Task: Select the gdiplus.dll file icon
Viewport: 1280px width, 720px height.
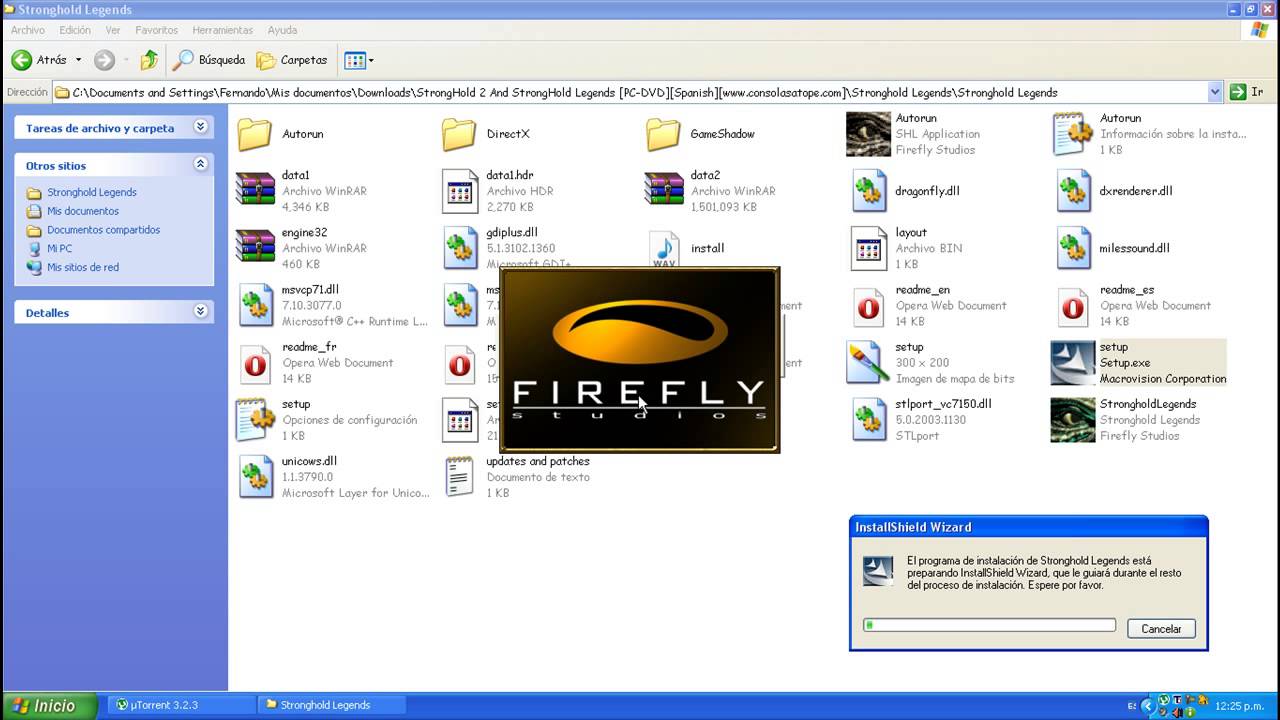Action: (460, 248)
